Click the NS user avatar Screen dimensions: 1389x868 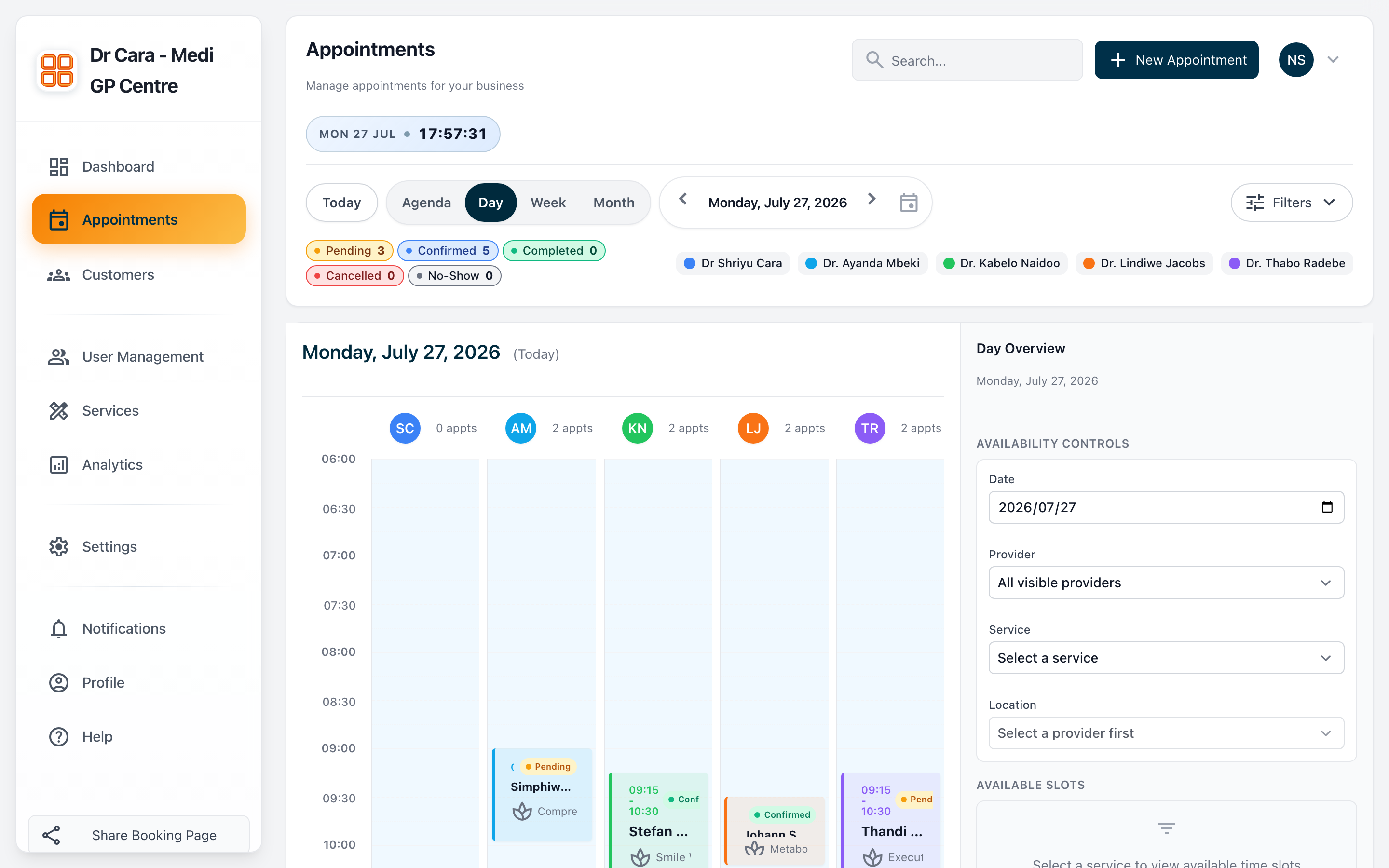tap(1296, 60)
